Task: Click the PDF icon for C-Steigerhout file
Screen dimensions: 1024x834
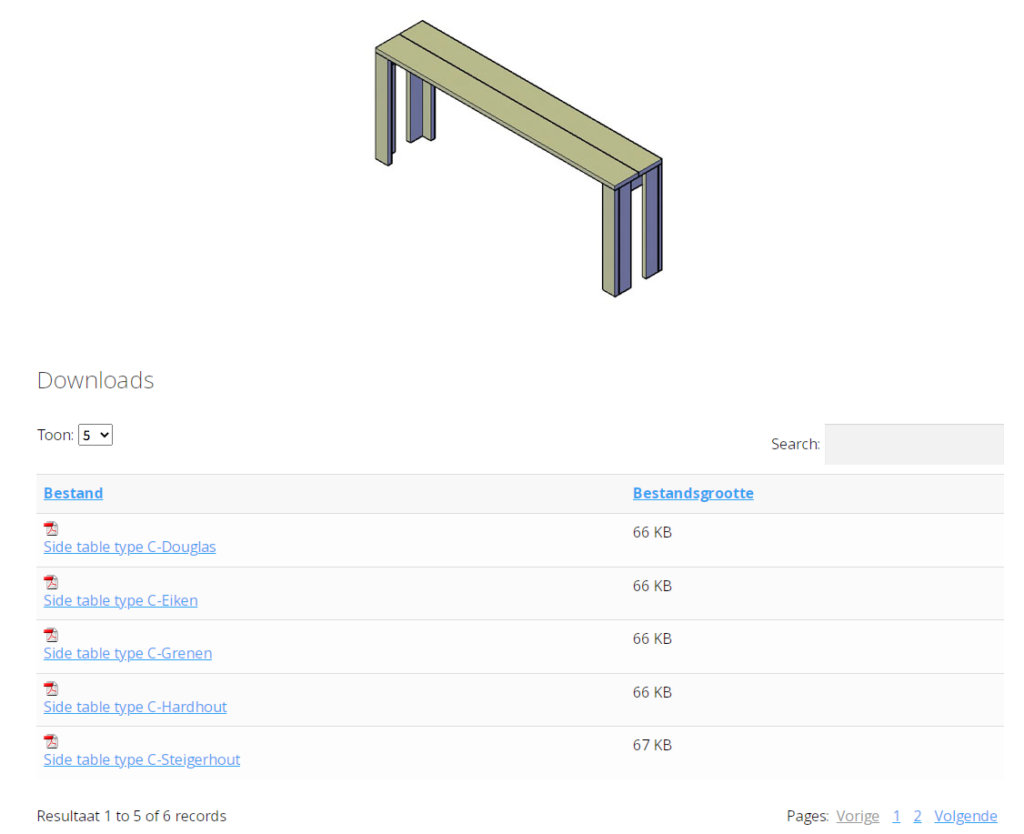Action: coord(51,742)
